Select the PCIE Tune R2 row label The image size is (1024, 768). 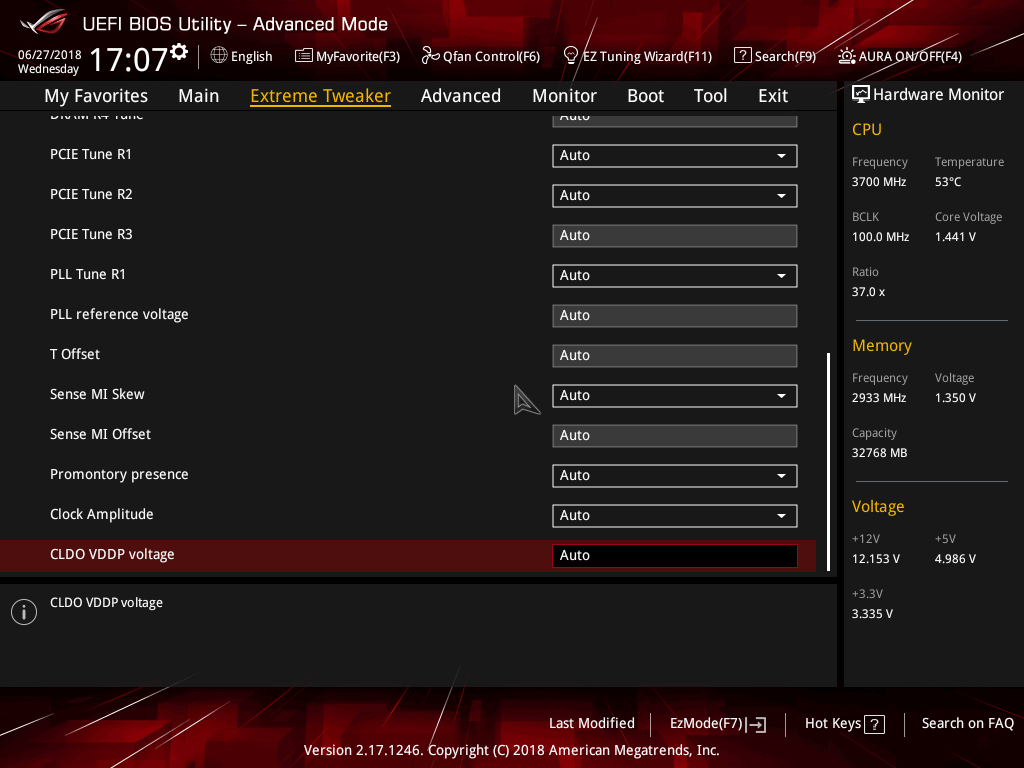coord(91,194)
